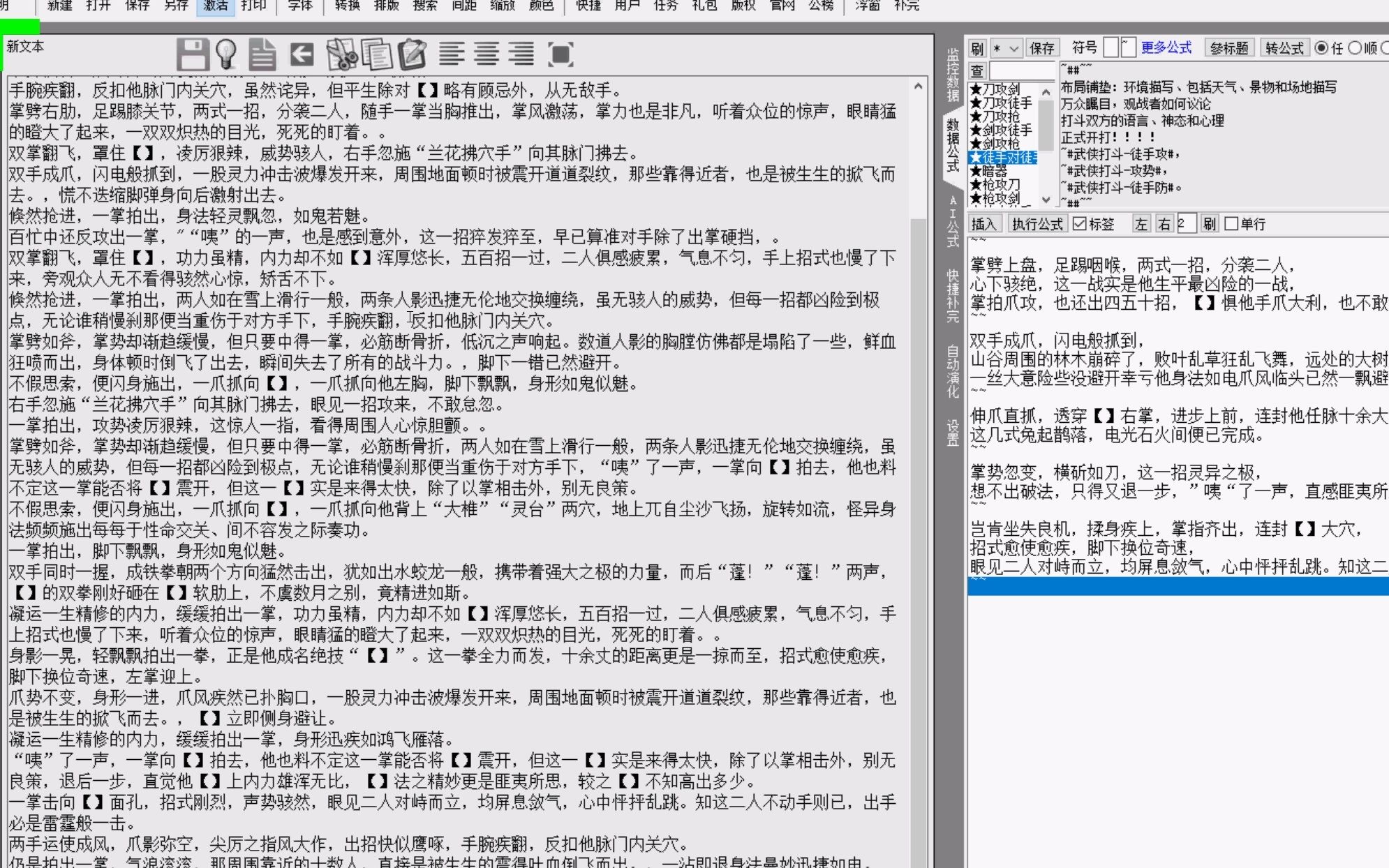Switch to the 设置 vertical tab
The height and width of the screenshot is (868, 1389).
coord(952,433)
